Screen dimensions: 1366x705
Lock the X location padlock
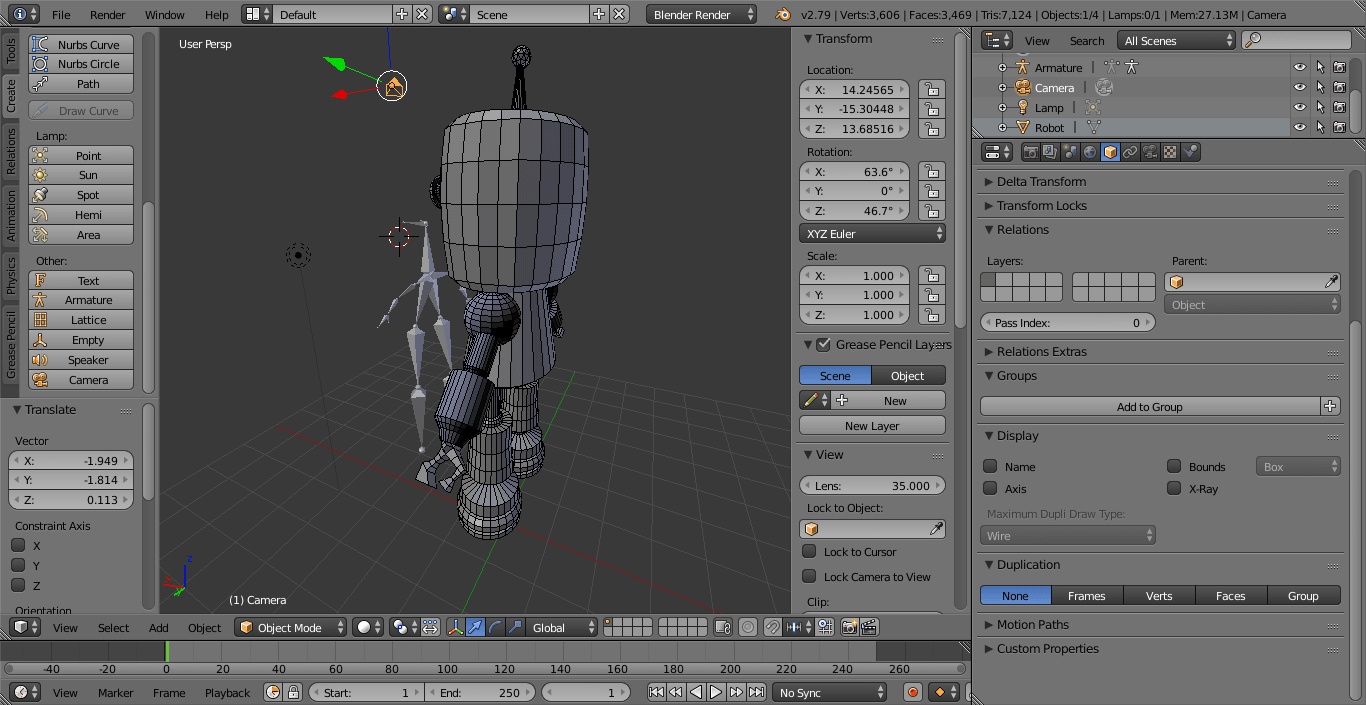932,89
